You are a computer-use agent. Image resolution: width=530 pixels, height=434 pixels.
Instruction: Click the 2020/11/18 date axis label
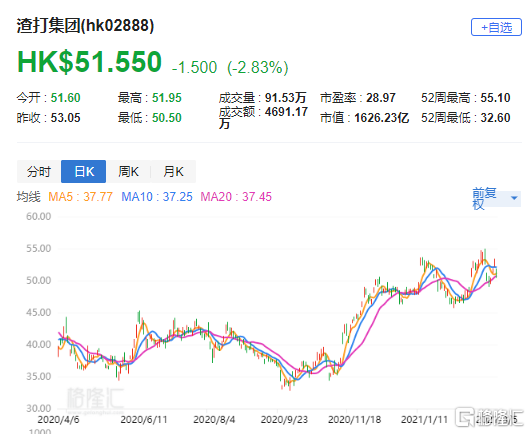pyautogui.click(x=354, y=420)
